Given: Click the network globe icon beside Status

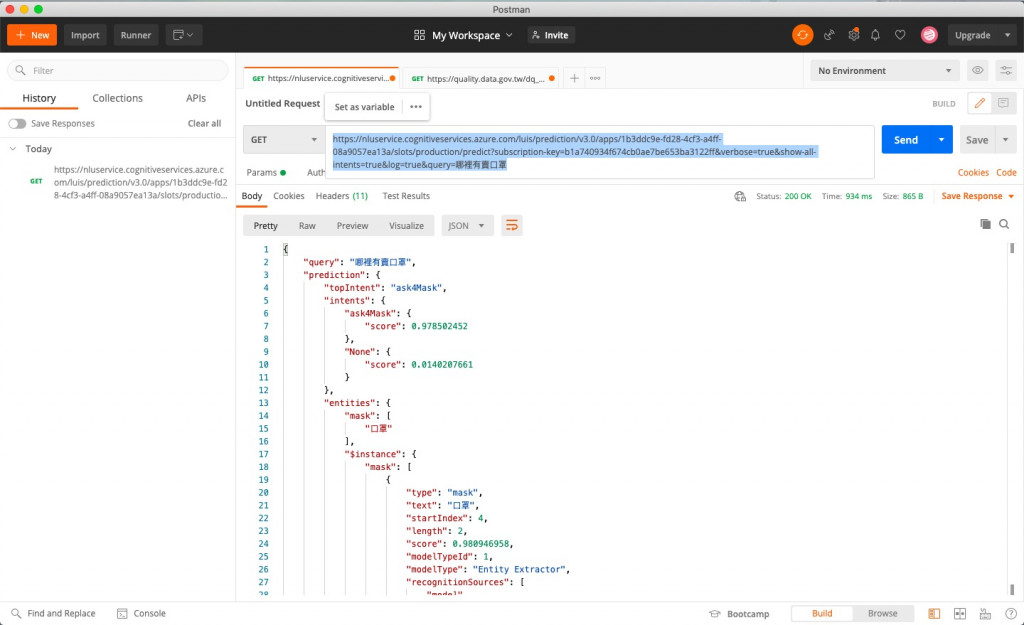Looking at the screenshot, I should pyautogui.click(x=740, y=196).
